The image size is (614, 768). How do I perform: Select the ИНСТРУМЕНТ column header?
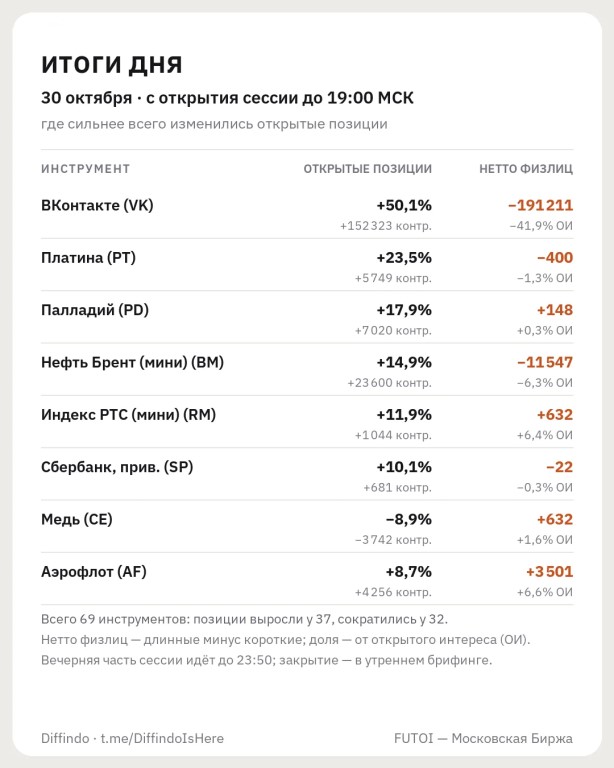86,169
